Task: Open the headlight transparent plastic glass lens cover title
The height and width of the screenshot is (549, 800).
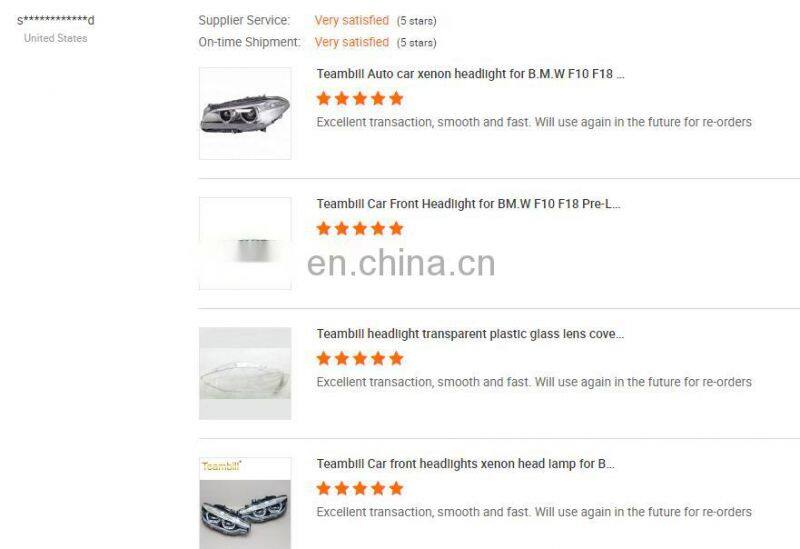Action: [x=470, y=334]
